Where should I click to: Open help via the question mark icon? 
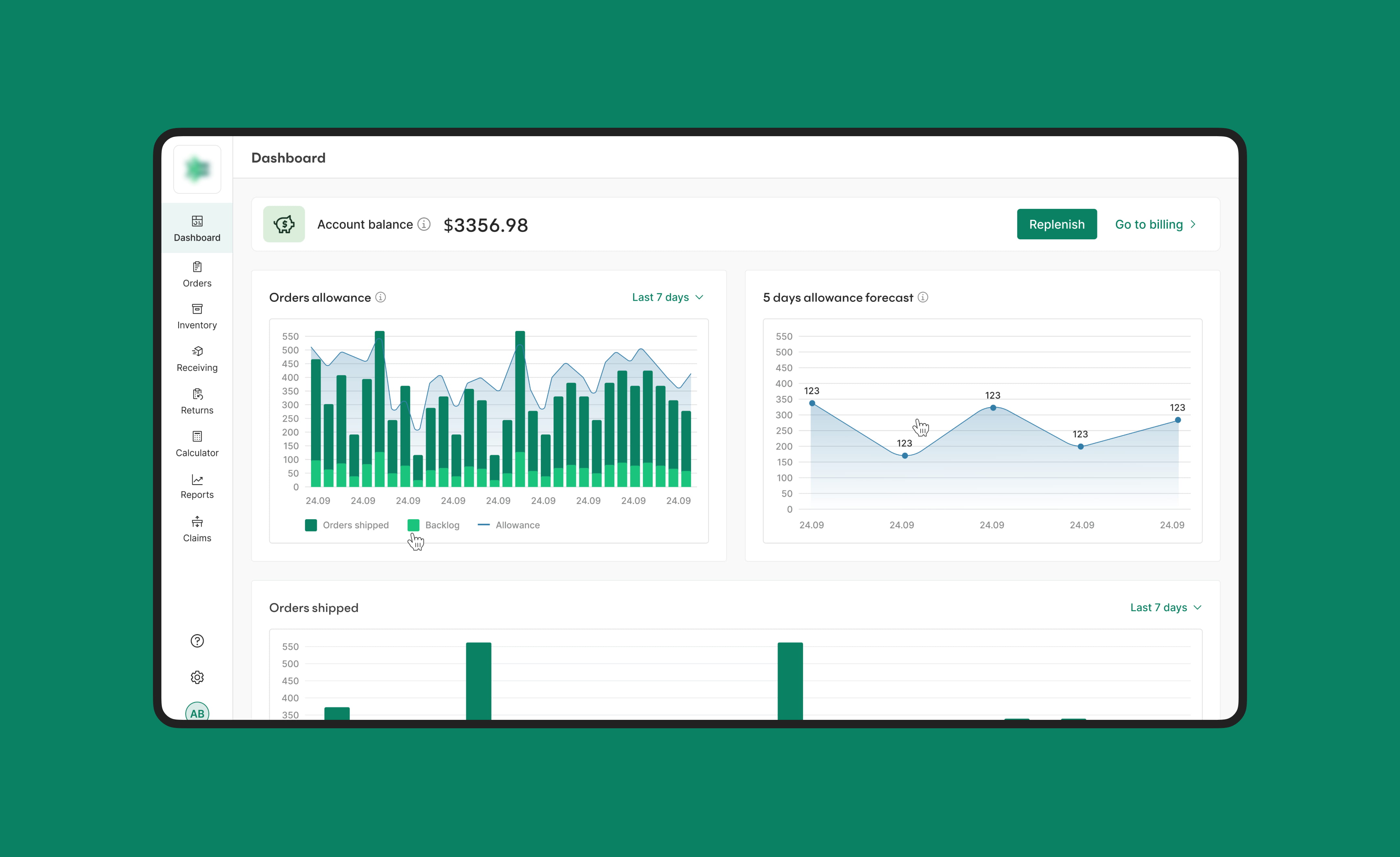(197, 641)
